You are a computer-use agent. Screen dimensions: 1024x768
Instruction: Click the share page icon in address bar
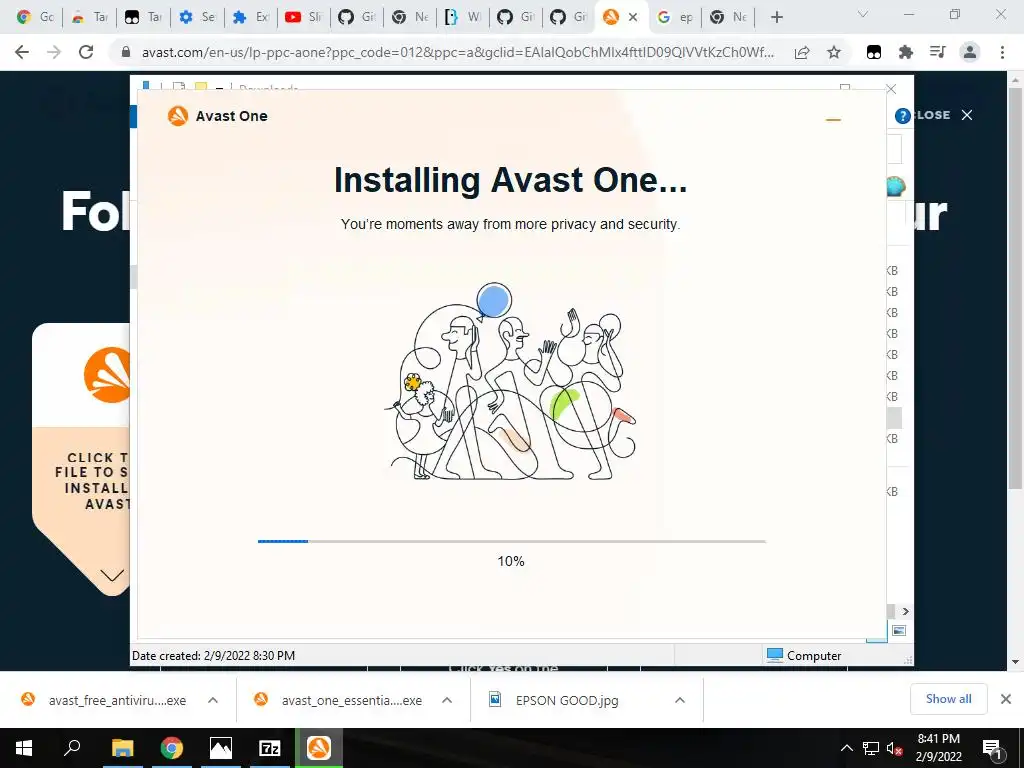click(x=802, y=52)
